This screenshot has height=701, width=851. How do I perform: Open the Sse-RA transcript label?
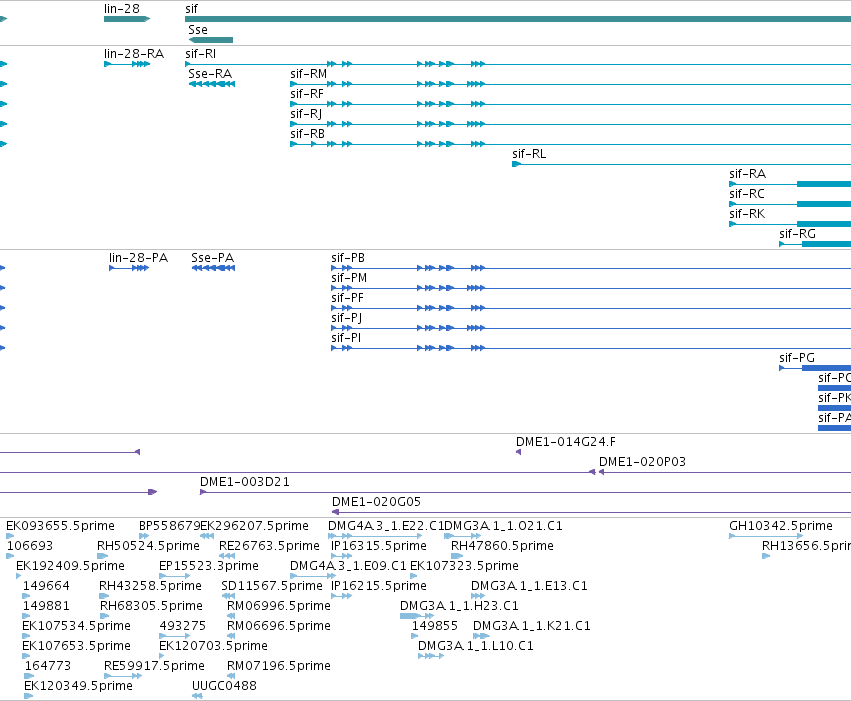click(209, 74)
